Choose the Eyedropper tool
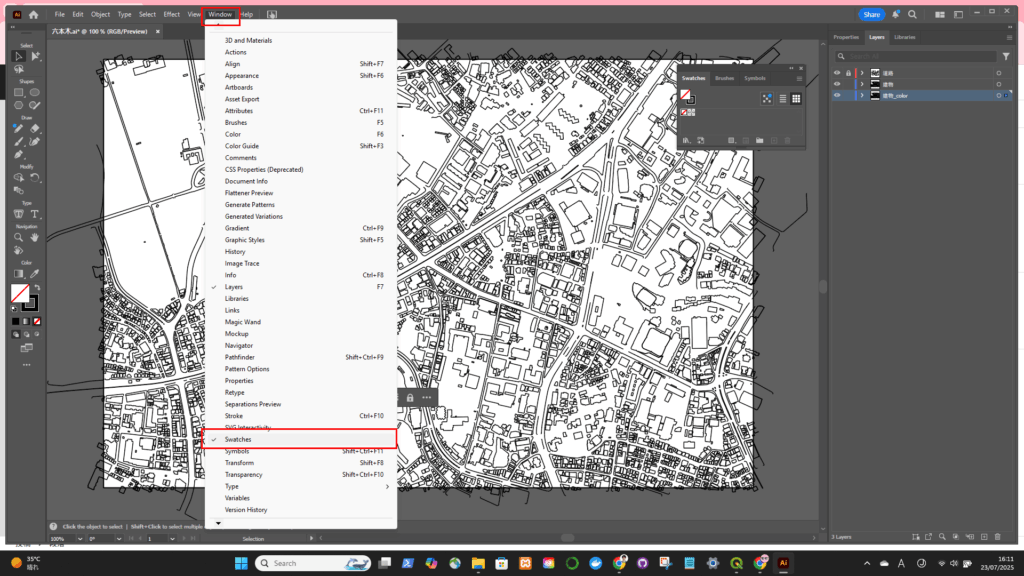Image resolution: width=1024 pixels, height=576 pixels. point(35,273)
